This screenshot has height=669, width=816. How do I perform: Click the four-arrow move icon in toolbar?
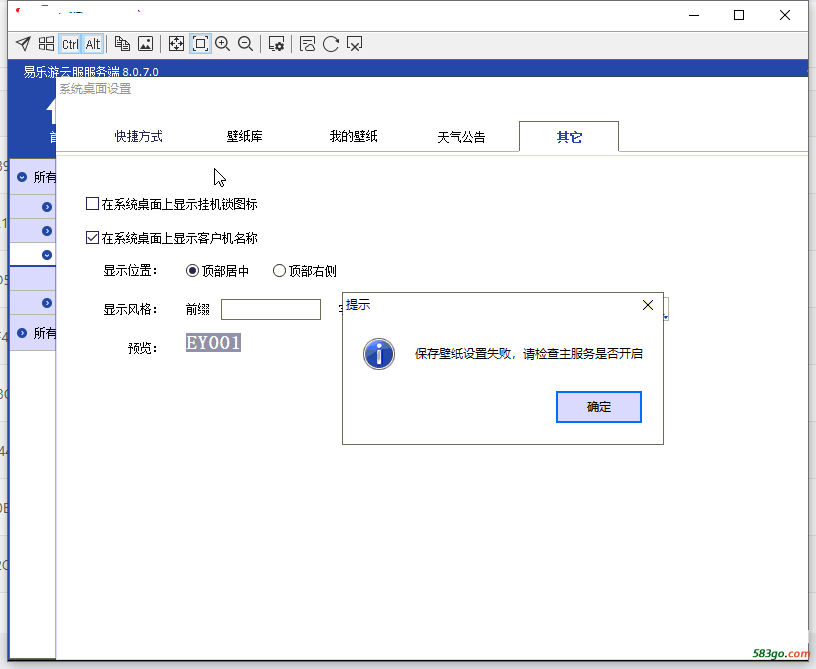click(x=176, y=44)
